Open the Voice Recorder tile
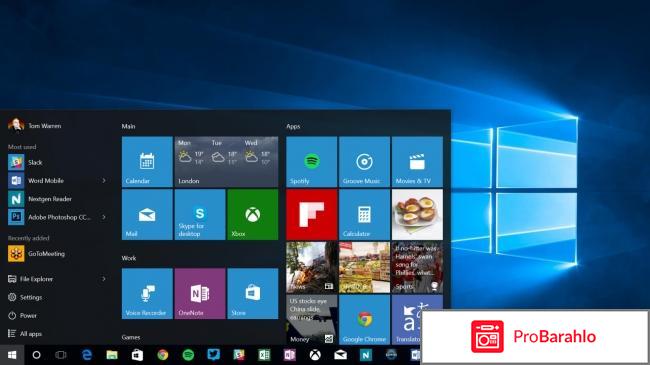 tap(147, 294)
